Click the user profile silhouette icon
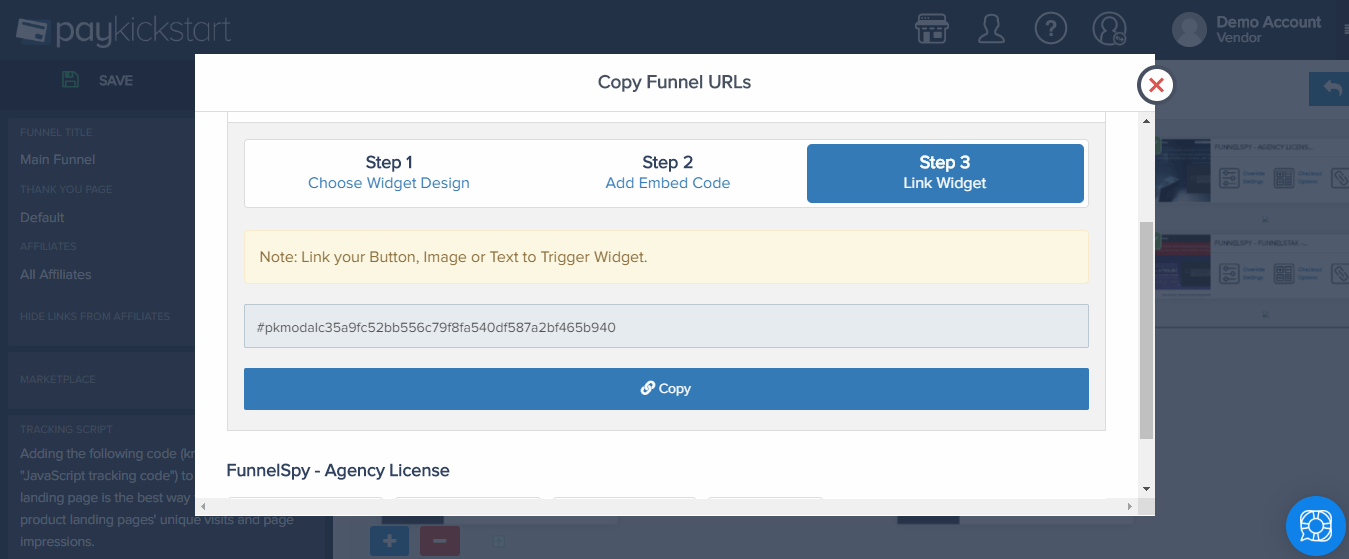The width and height of the screenshot is (1349, 559). click(991, 29)
